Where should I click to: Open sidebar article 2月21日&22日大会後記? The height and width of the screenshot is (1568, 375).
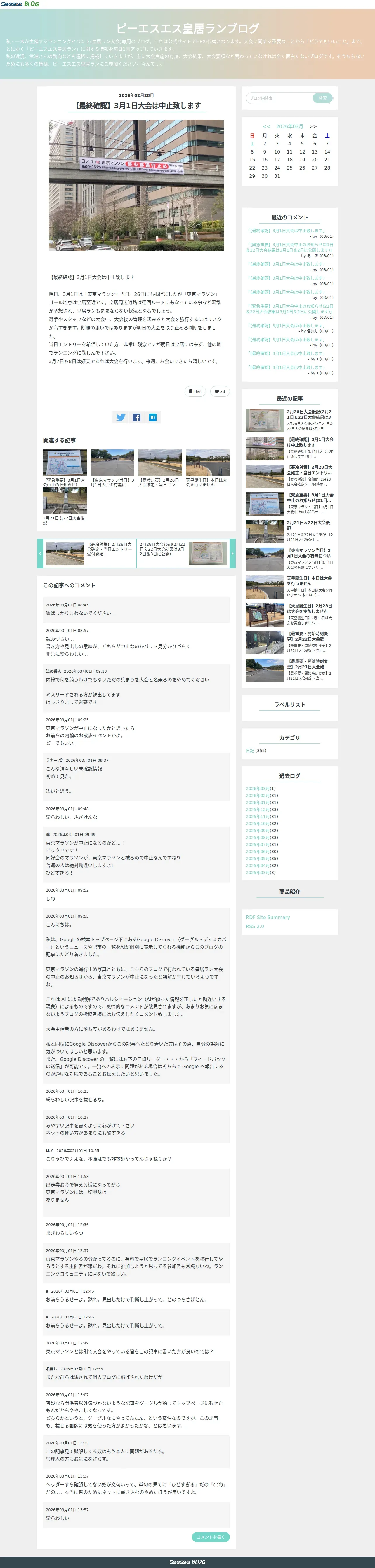290,531
